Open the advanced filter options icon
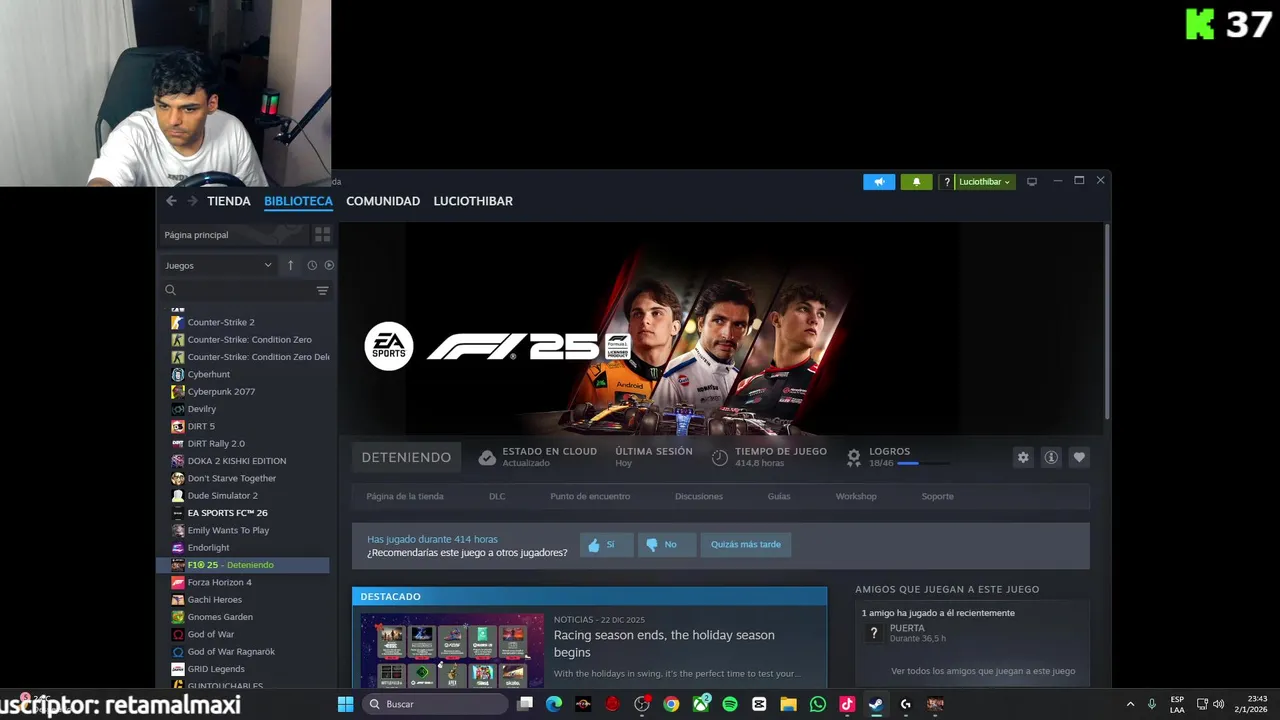This screenshot has height=720, width=1280. 322,291
